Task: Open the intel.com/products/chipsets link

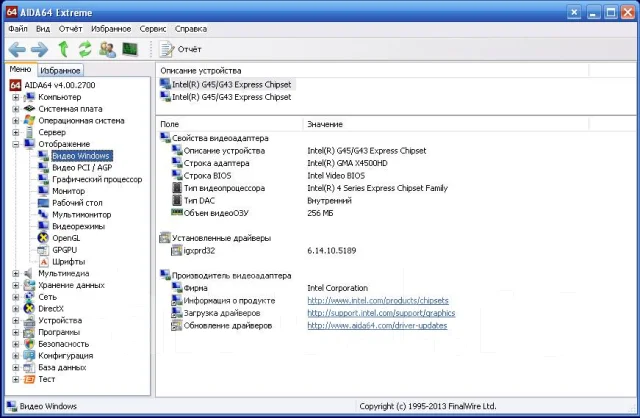Action: 378,301
